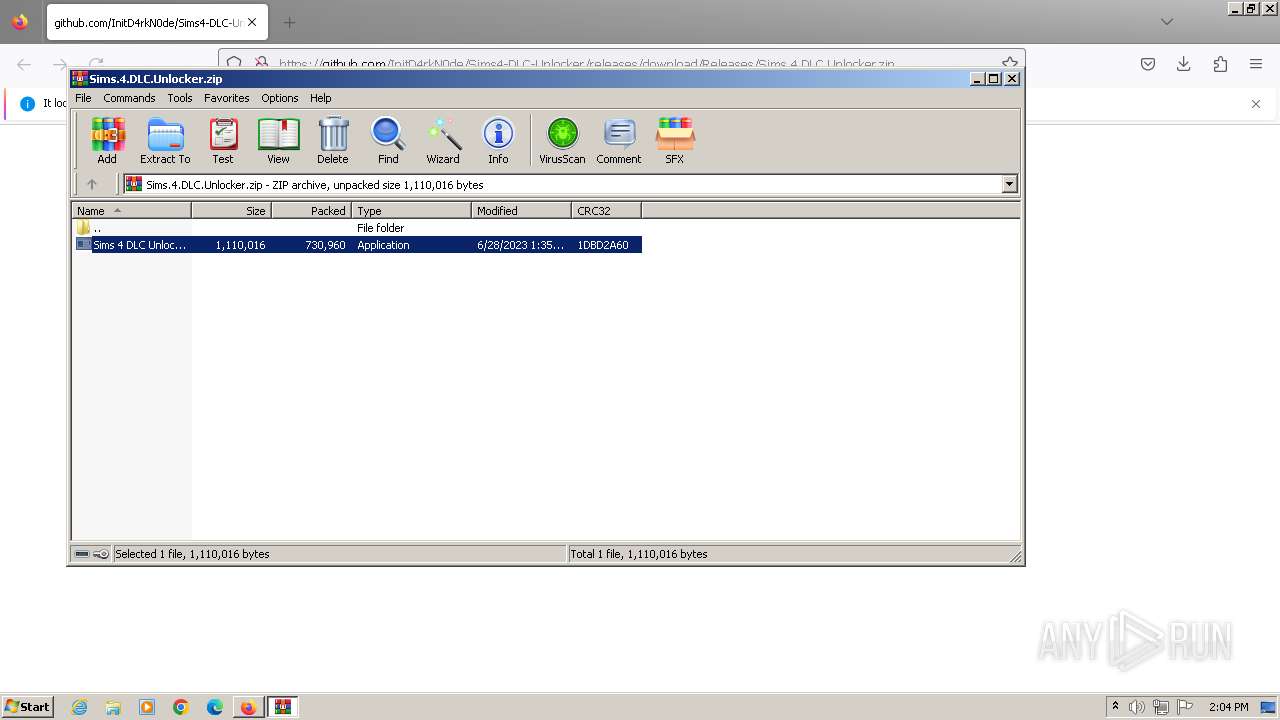Image resolution: width=1280 pixels, height=720 pixels.
Task: Sort by the Packed column header
Action: [311, 210]
